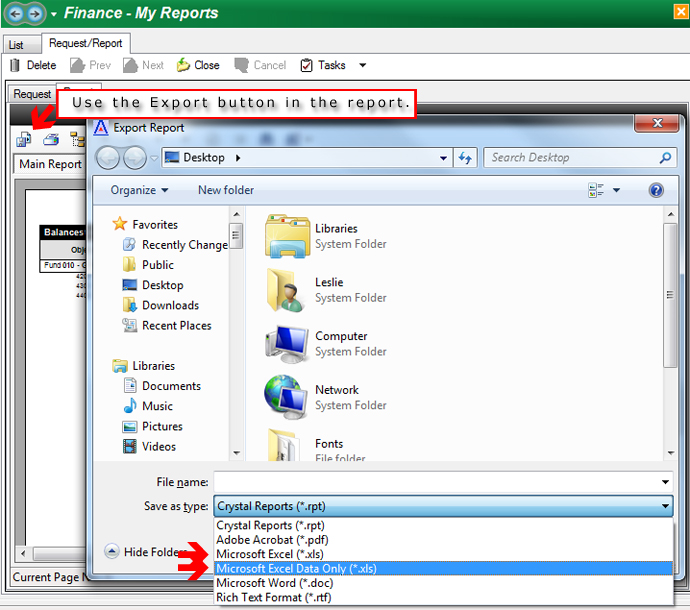This screenshot has height=610, width=690.
Task: Select Downloads in the navigation pane
Action: coord(161,305)
